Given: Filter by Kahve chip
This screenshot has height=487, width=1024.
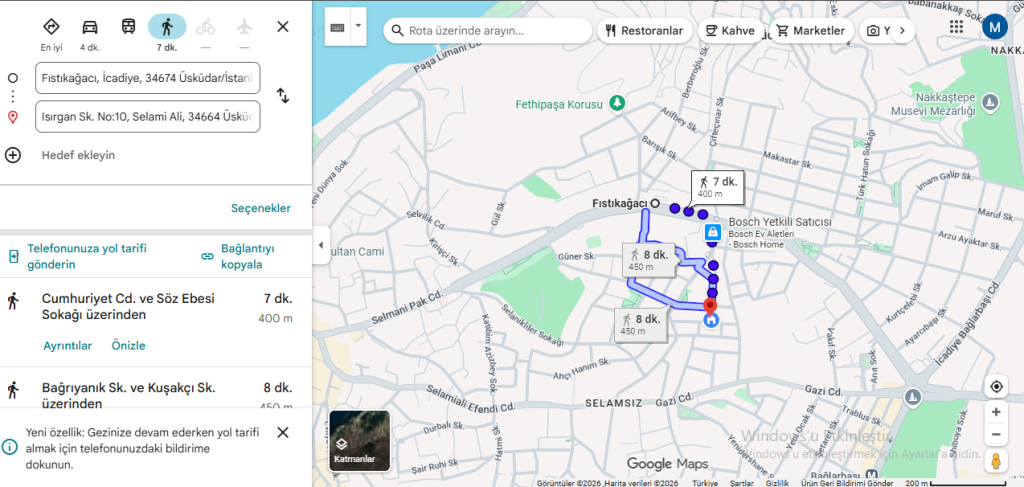Looking at the screenshot, I should (x=729, y=31).
